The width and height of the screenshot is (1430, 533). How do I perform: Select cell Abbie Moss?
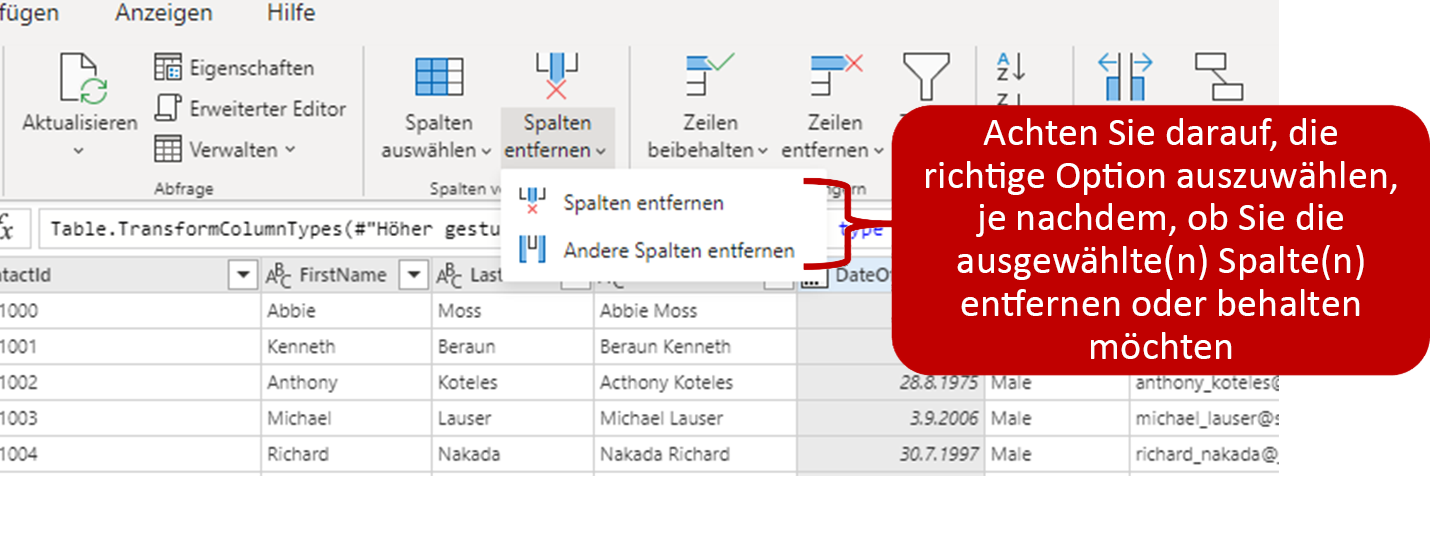click(695, 311)
